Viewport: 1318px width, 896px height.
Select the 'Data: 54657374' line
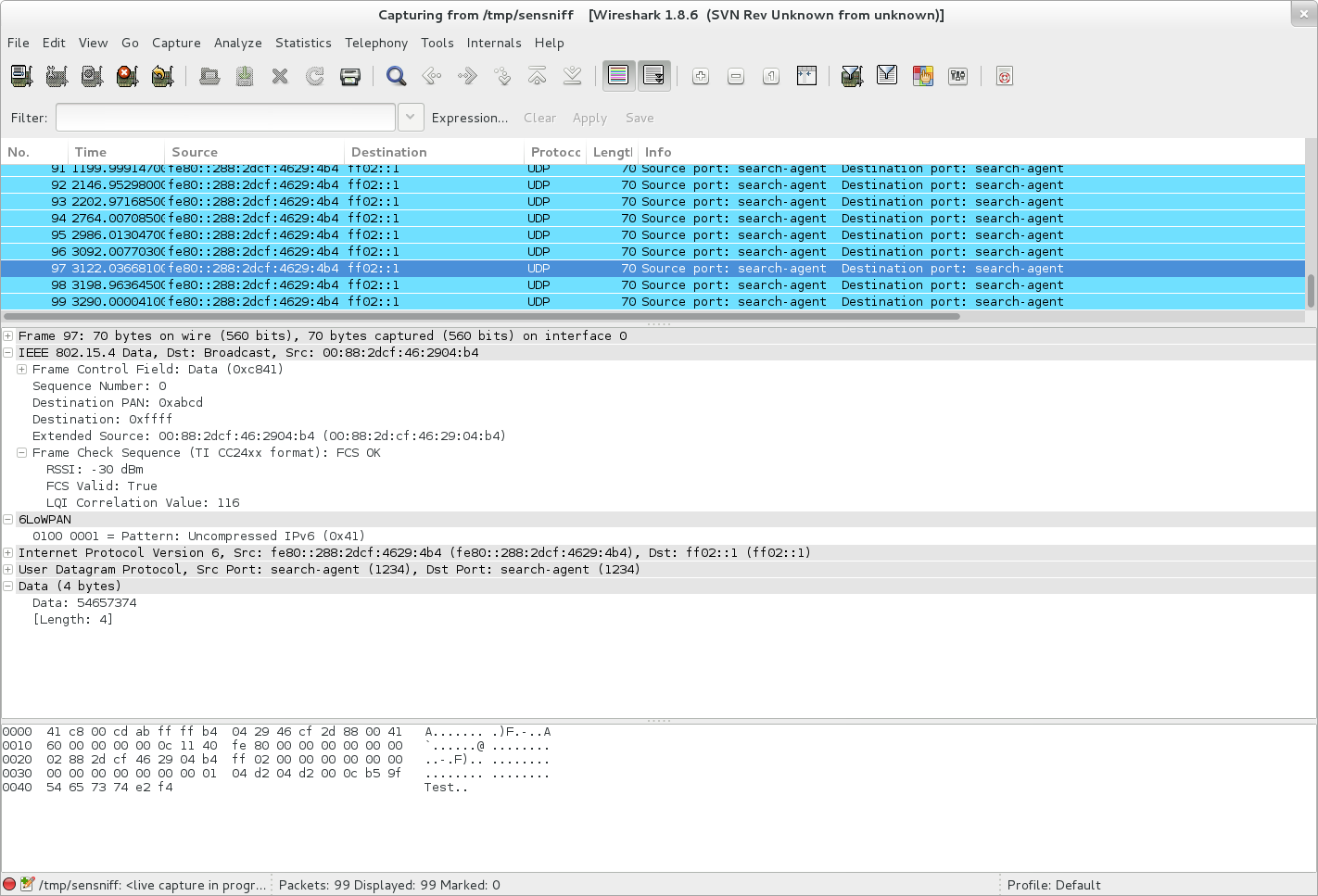84,602
